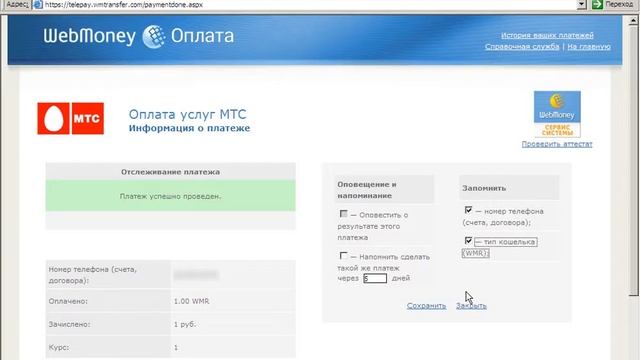This screenshot has width=640, height=360.
Task: Click the Отслеживание платежа header
Action: 170,172
